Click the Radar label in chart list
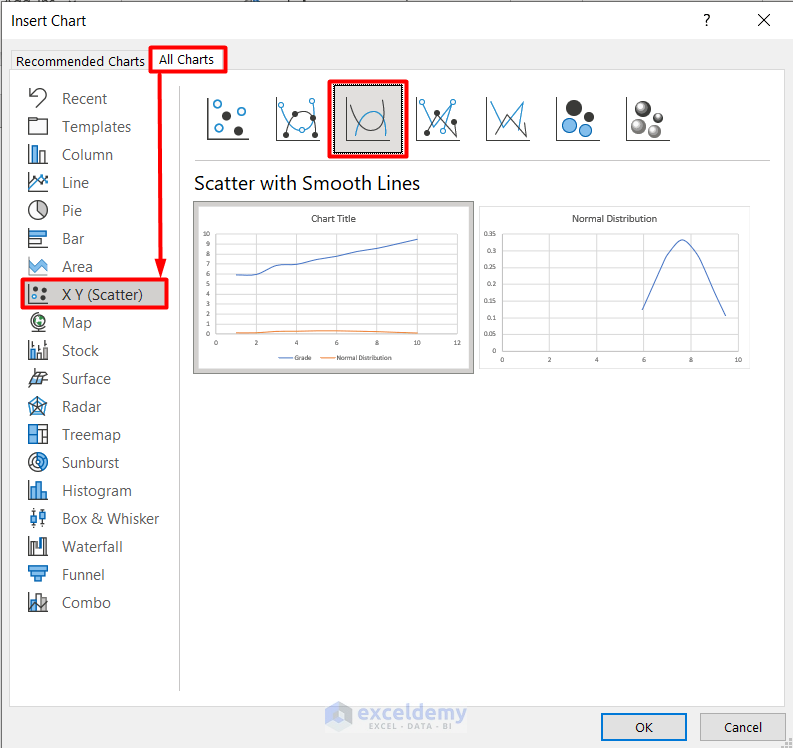The height and width of the screenshot is (748, 793). [81, 407]
